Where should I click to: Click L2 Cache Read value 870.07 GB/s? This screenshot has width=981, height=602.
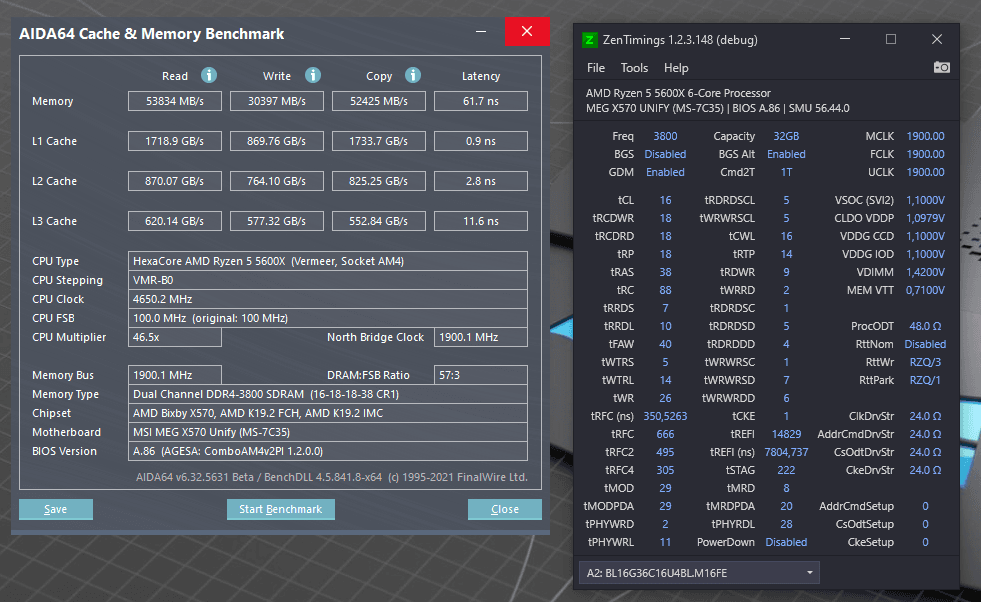coord(175,181)
